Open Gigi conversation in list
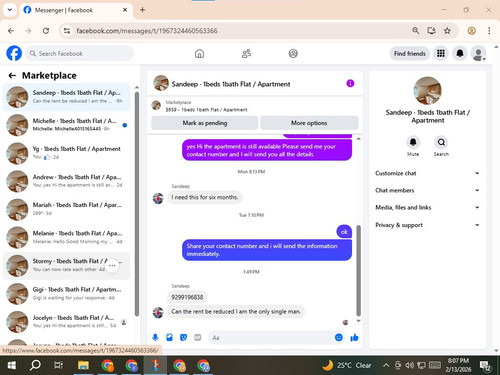Viewport: 500px width, 375px height. (x=66, y=294)
